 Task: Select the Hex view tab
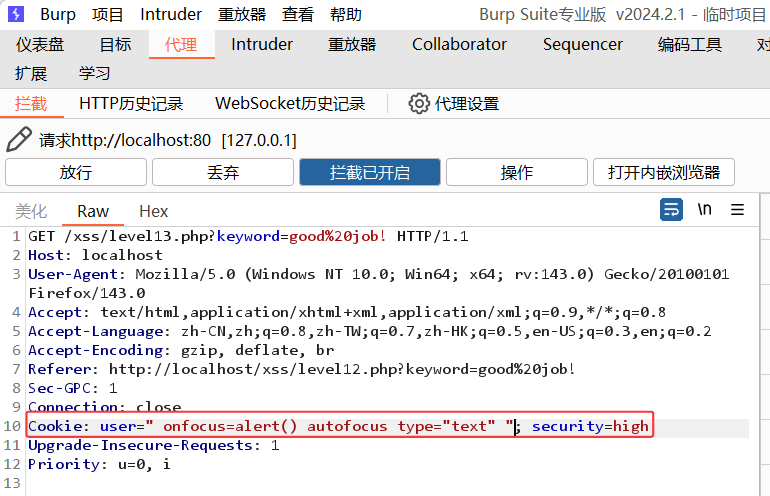click(x=154, y=211)
